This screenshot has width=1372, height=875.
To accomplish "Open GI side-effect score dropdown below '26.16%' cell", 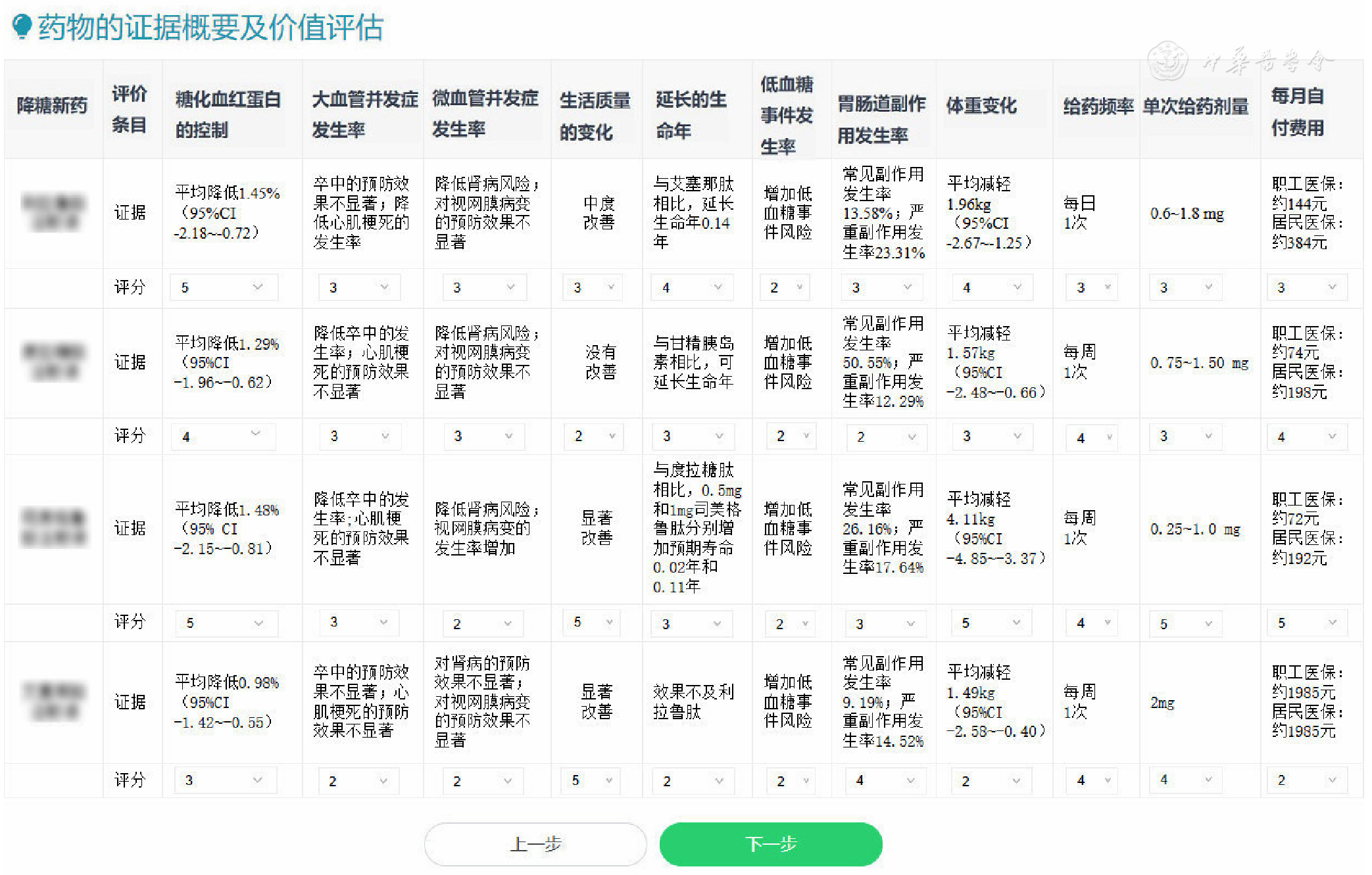I will (x=885, y=623).
